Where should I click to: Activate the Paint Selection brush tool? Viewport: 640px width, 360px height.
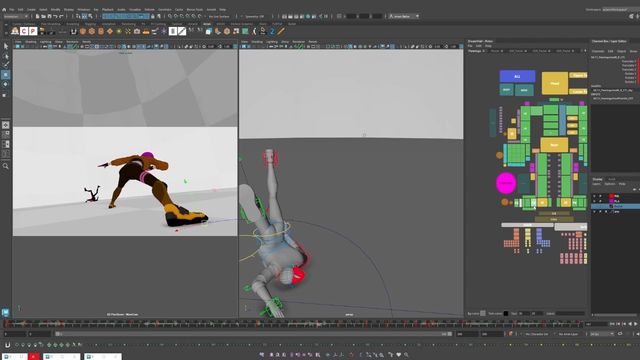(x=6, y=65)
